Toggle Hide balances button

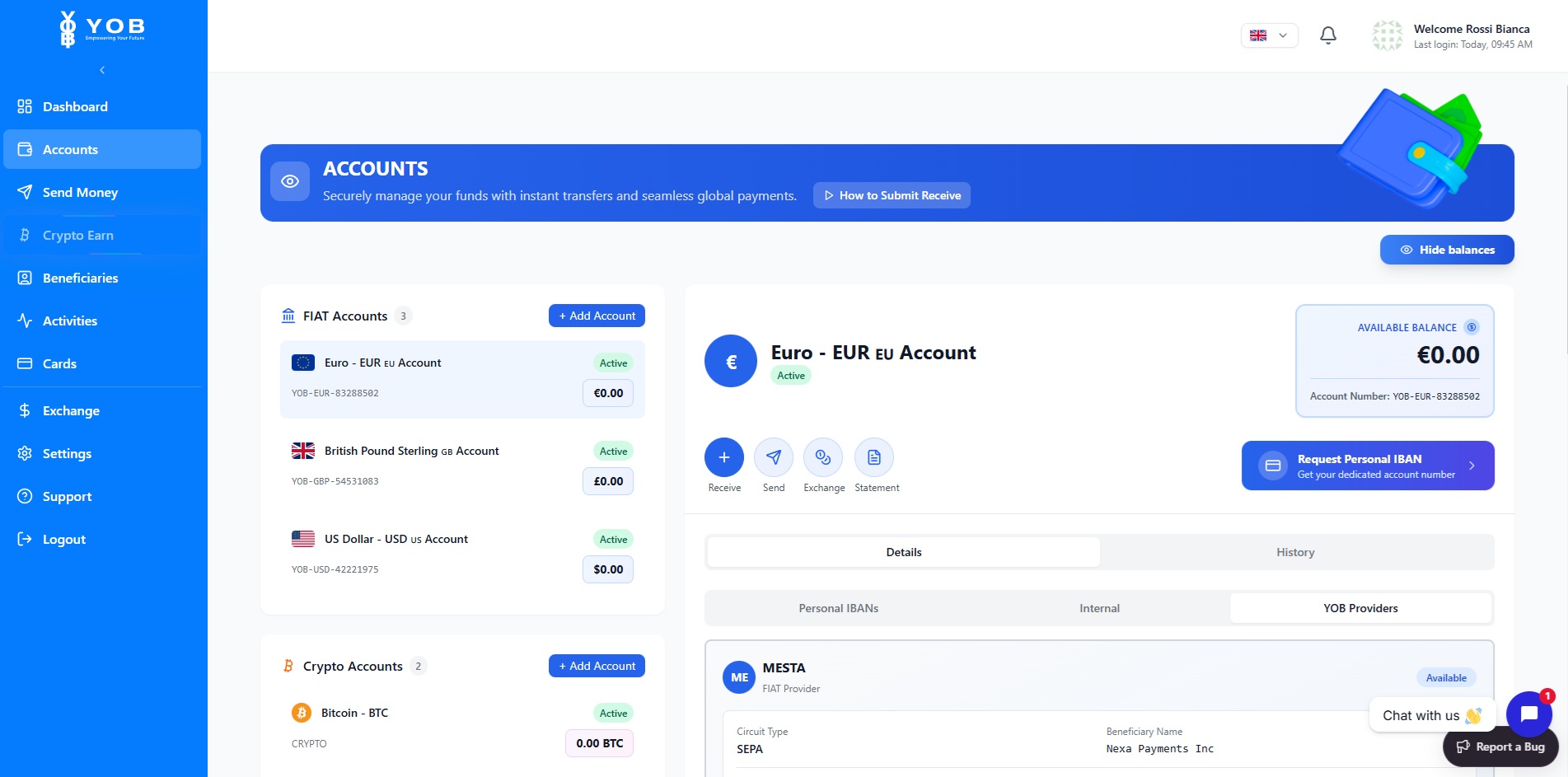1446,250
